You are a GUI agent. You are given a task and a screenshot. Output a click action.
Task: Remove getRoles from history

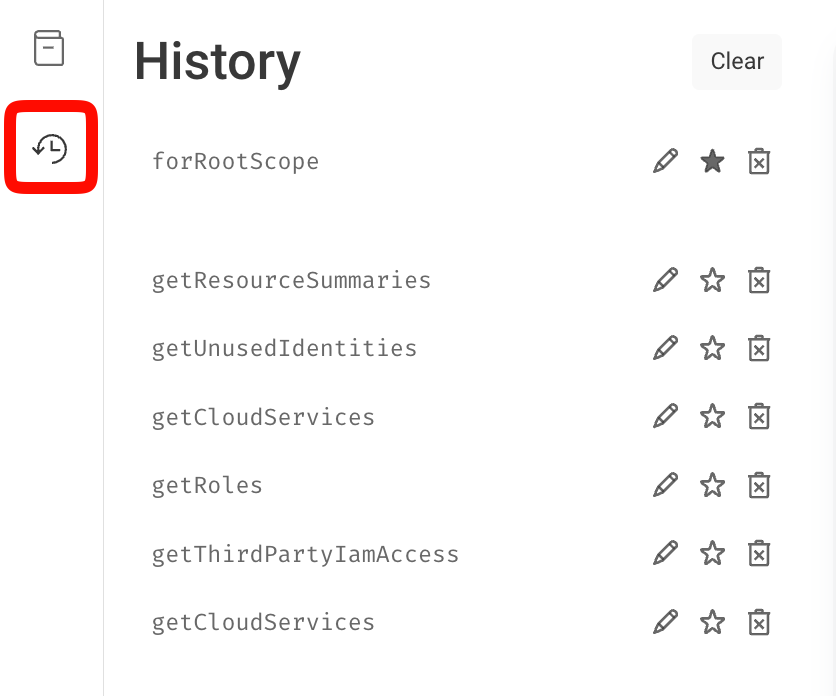point(759,486)
